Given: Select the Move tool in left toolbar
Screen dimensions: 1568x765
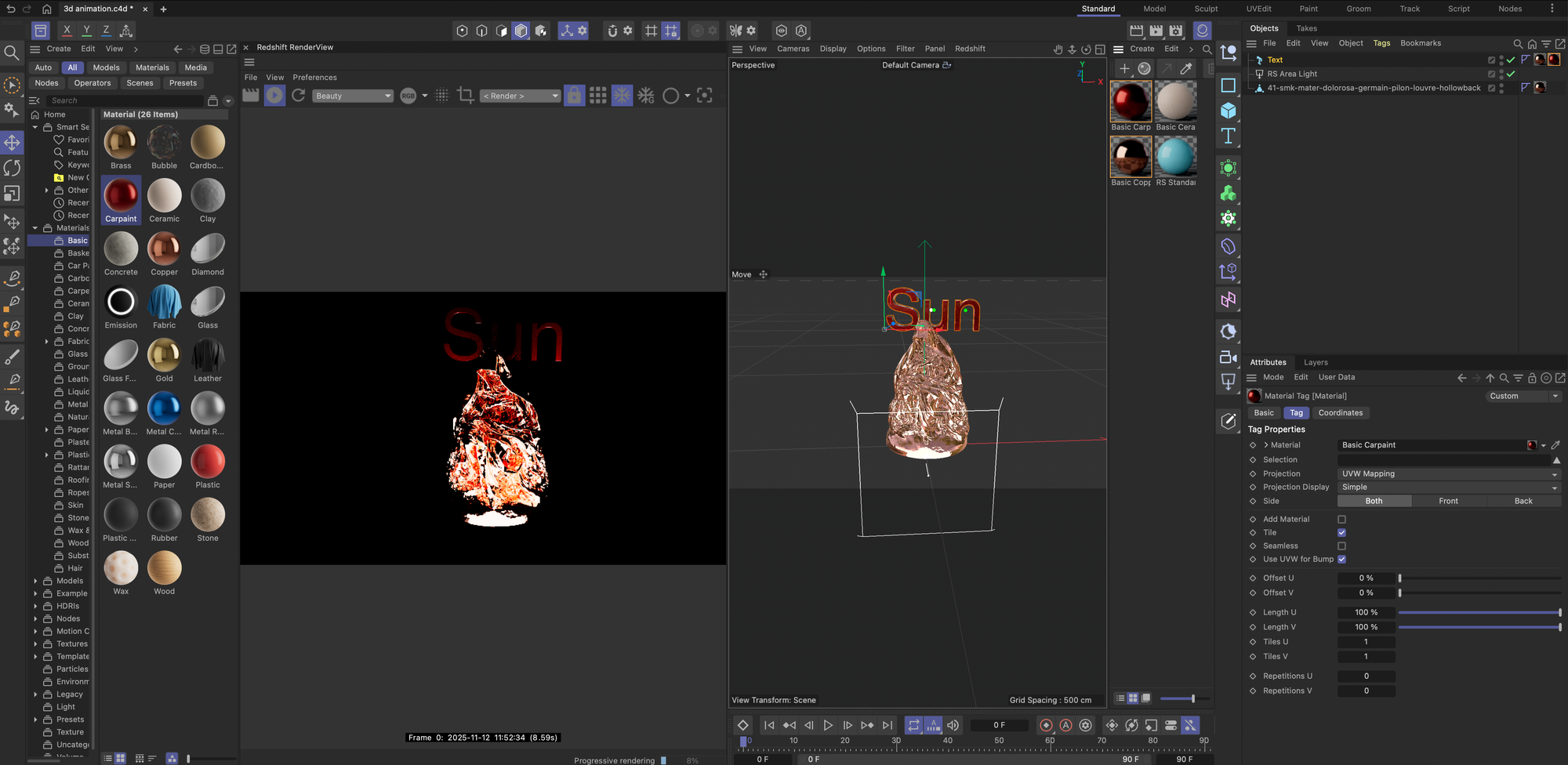Looking at the screenshot, I should [x=13, y=143].
